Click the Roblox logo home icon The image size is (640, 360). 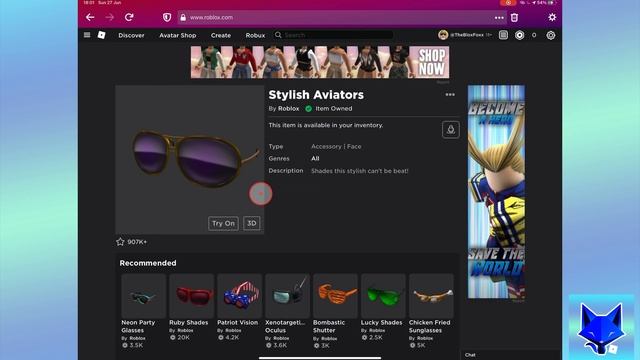pos(102,35)
